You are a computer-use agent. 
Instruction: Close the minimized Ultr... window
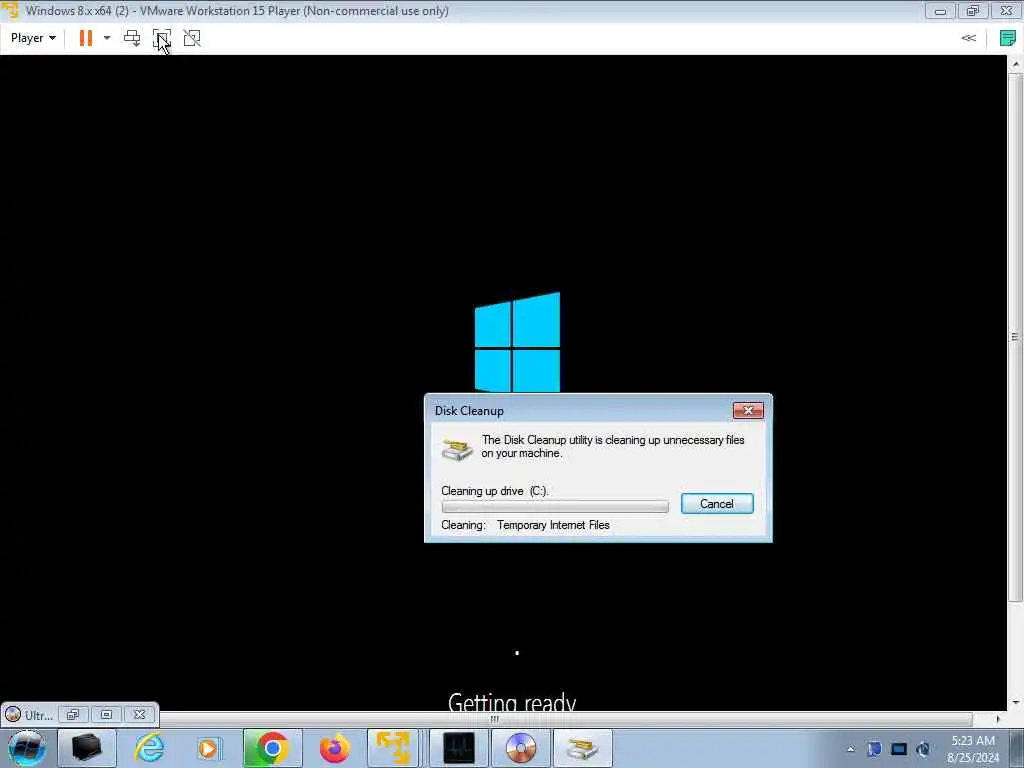tap(139, 714)
